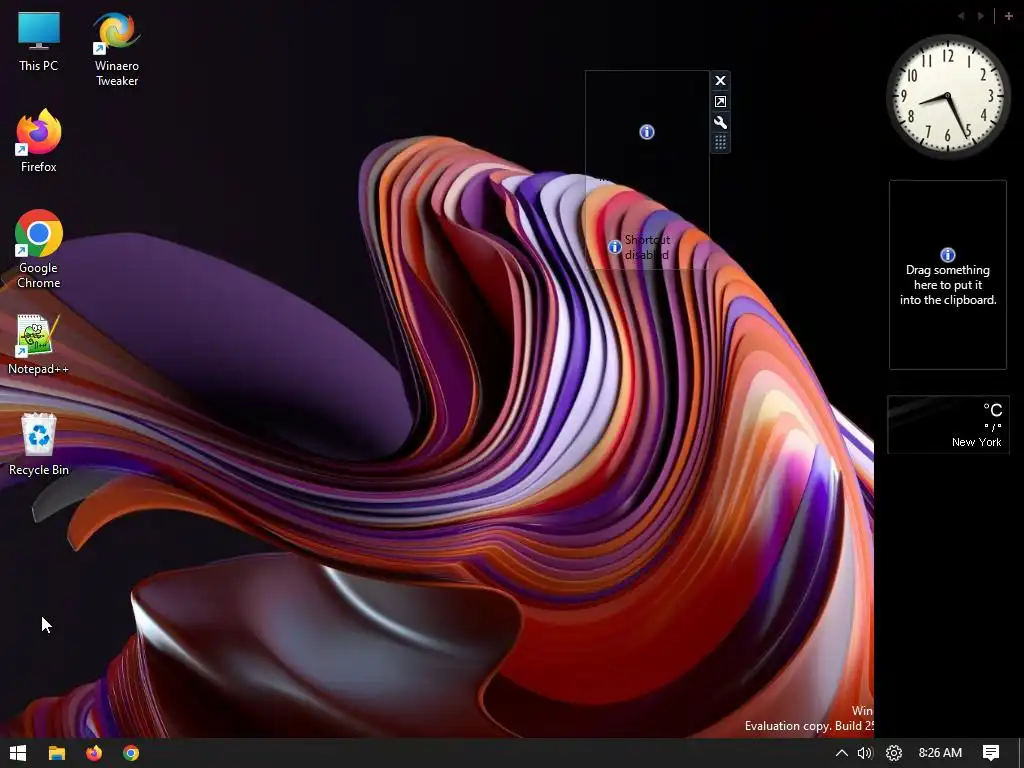The width and height of the screenshot is (1024, 768).
Task: Select the Recycle Bin icon
Action: [39, 444]
